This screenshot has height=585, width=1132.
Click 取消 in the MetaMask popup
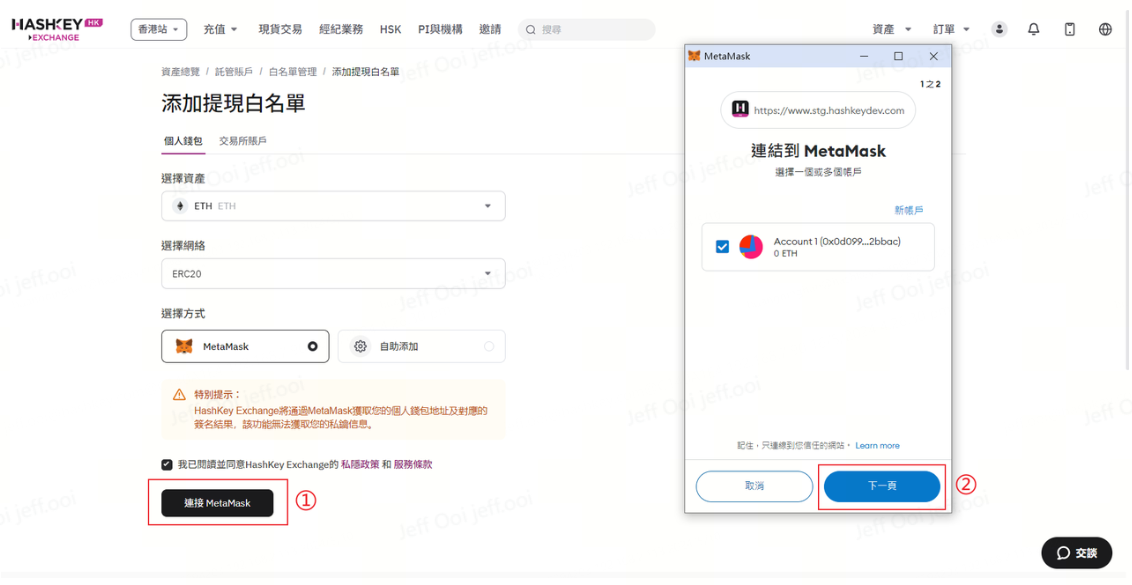point(754,486)
